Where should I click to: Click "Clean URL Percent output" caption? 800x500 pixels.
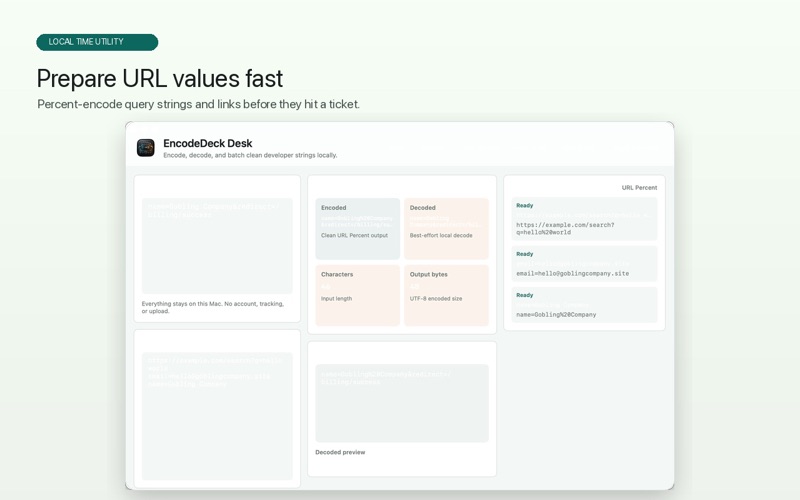click(x=355, y=235)
